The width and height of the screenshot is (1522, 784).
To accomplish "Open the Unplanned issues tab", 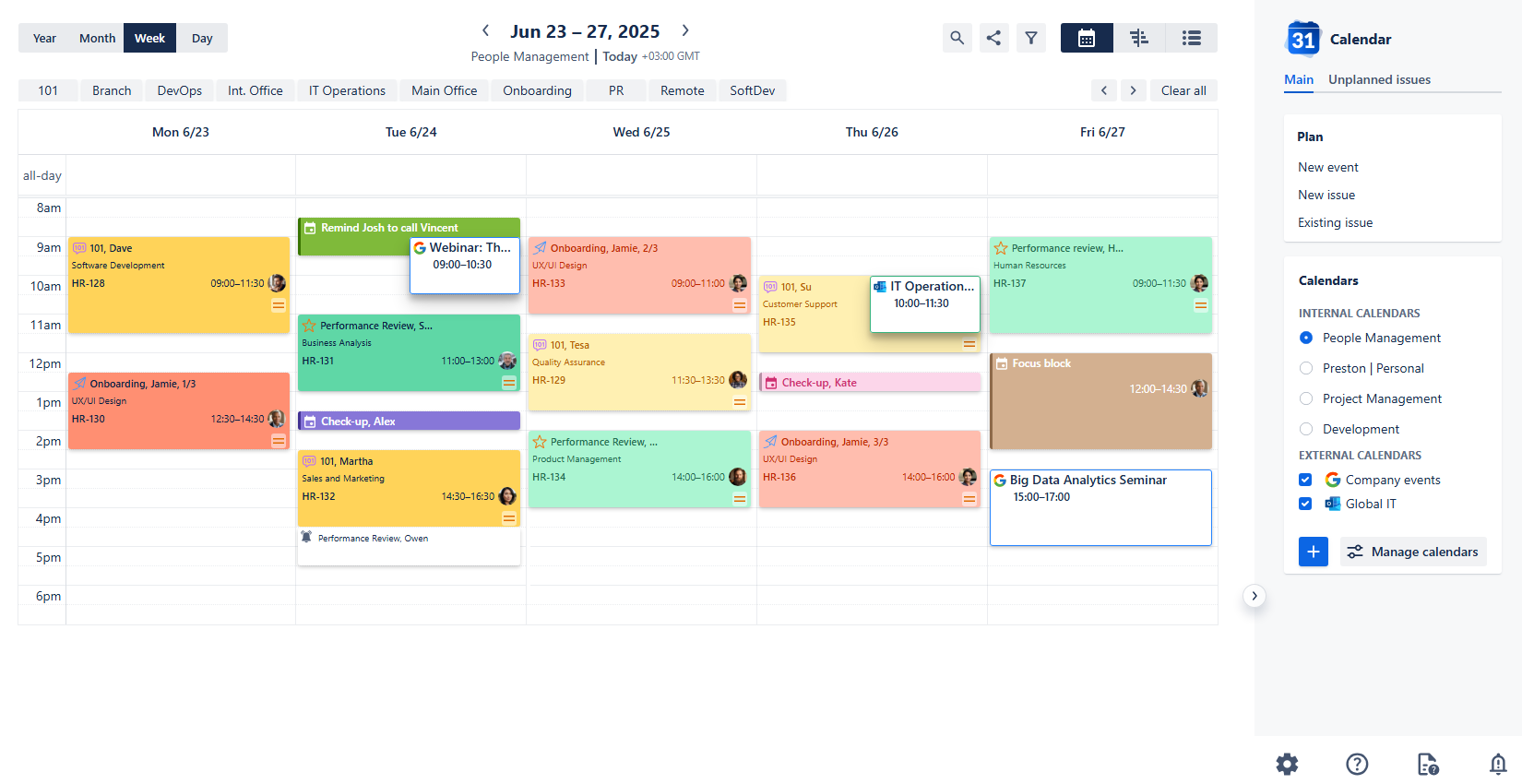I will [1379, 79].
